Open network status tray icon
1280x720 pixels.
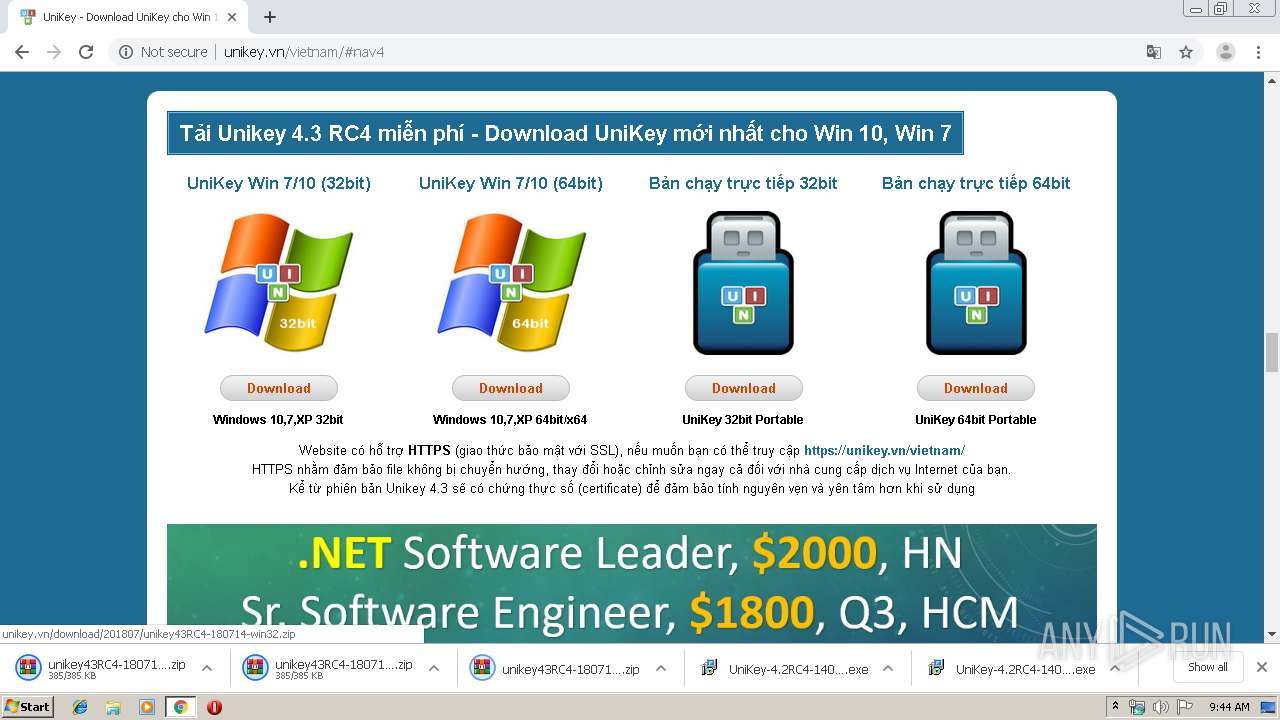click(1137, 707)
